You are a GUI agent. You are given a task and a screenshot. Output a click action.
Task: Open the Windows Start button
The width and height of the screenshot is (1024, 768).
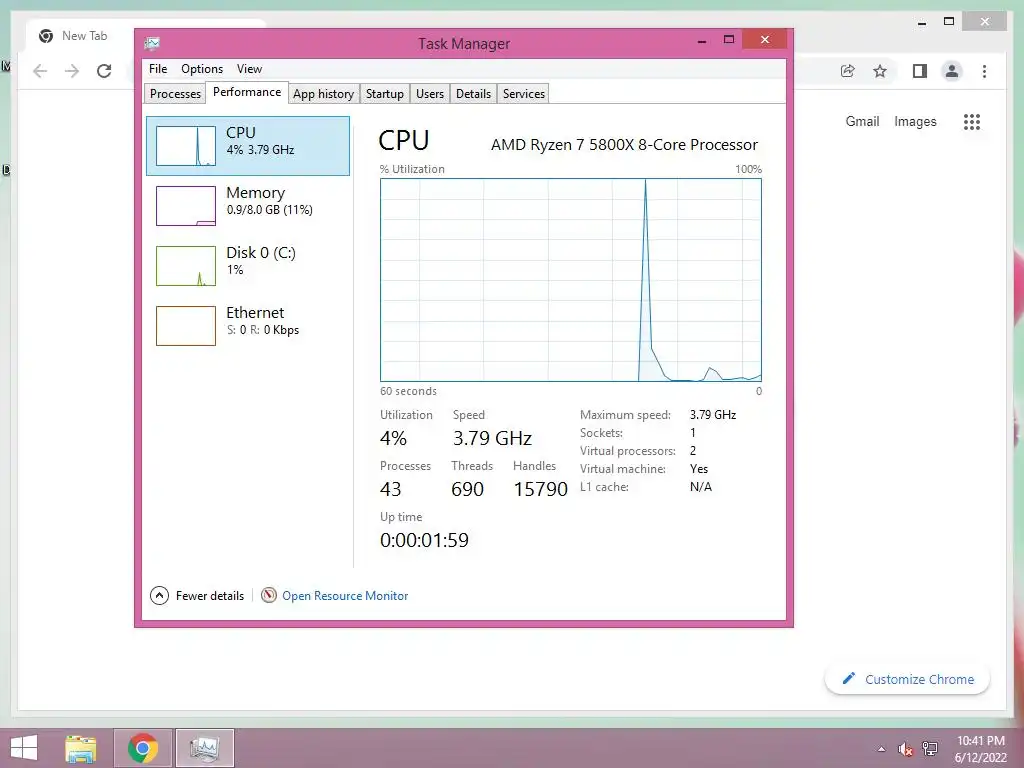[24, 748]
